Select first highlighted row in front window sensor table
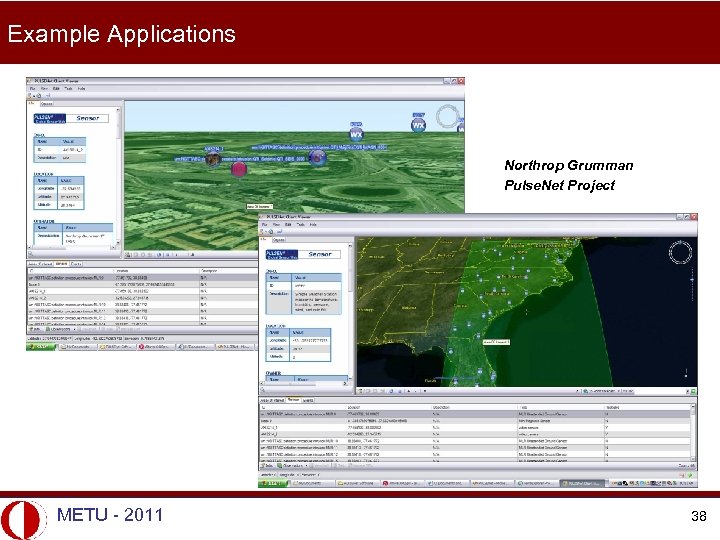The height and width of the screenshot is (540, 720). (475, 414)
